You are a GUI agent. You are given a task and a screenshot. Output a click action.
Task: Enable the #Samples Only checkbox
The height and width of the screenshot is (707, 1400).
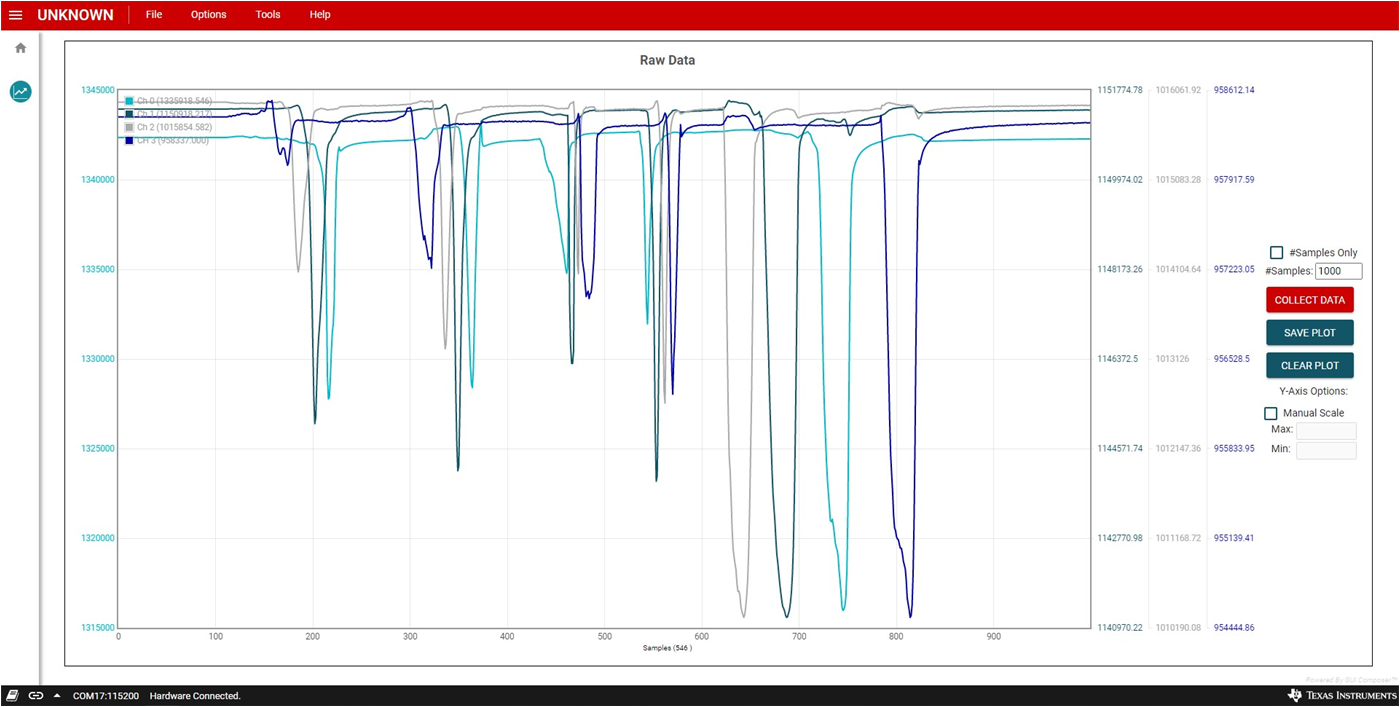(1276, 253)
